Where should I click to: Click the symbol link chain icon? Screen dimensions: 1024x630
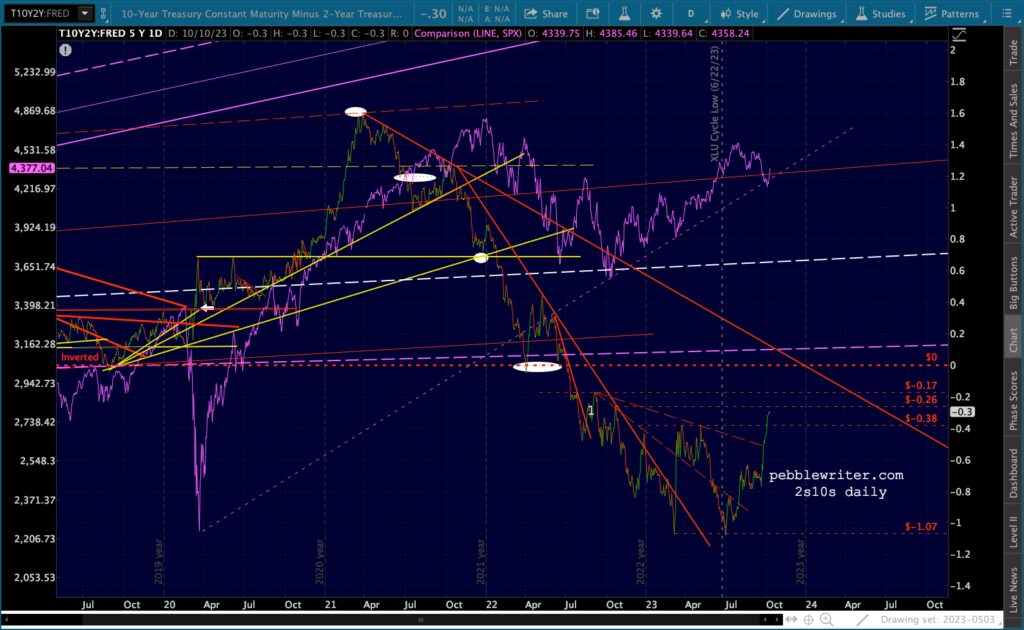coord(103,13)
